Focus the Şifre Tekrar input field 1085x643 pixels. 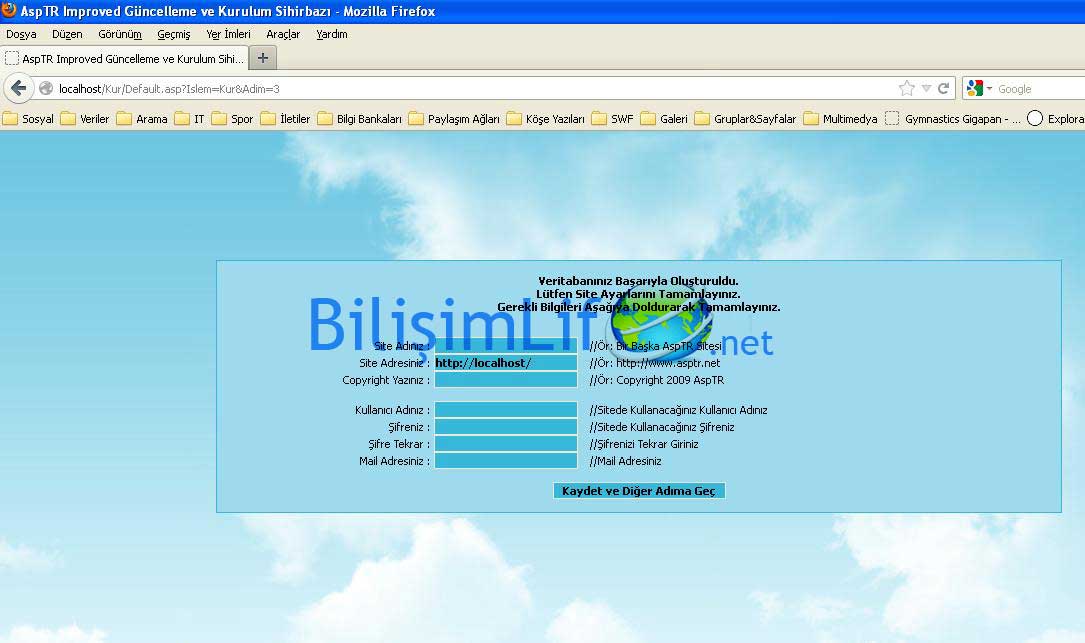click(x=506, y=444)
